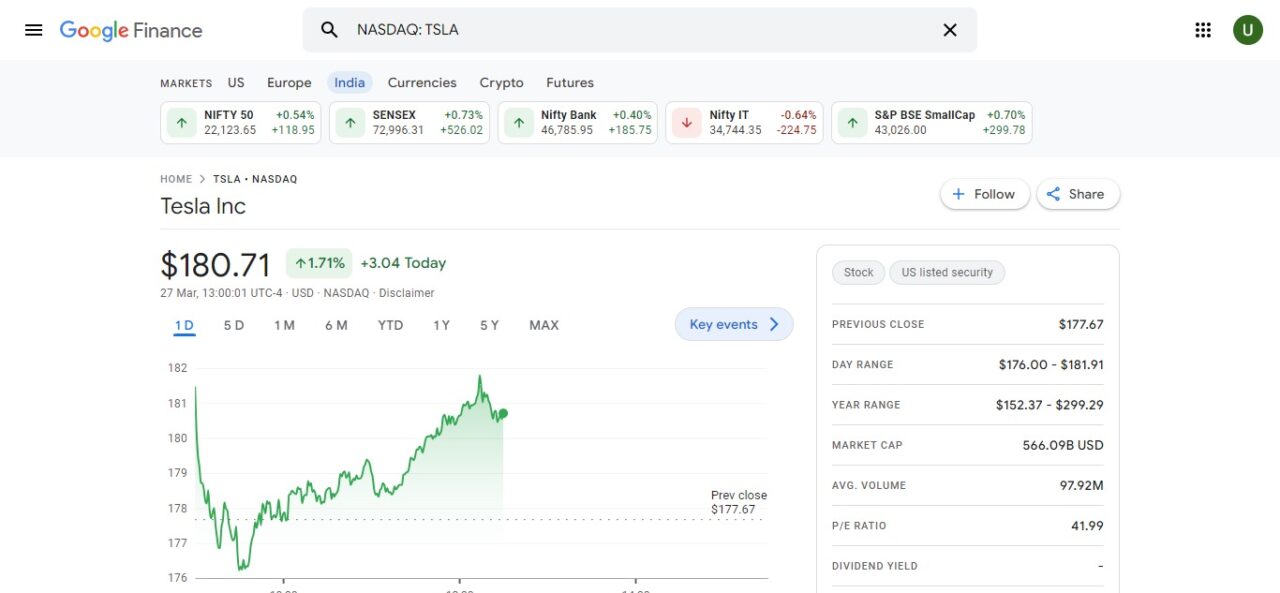The width and height of the screenshot is (1280, 593).
Task: Click the MARKET CAP label
Action: click(x=866, y=445)
